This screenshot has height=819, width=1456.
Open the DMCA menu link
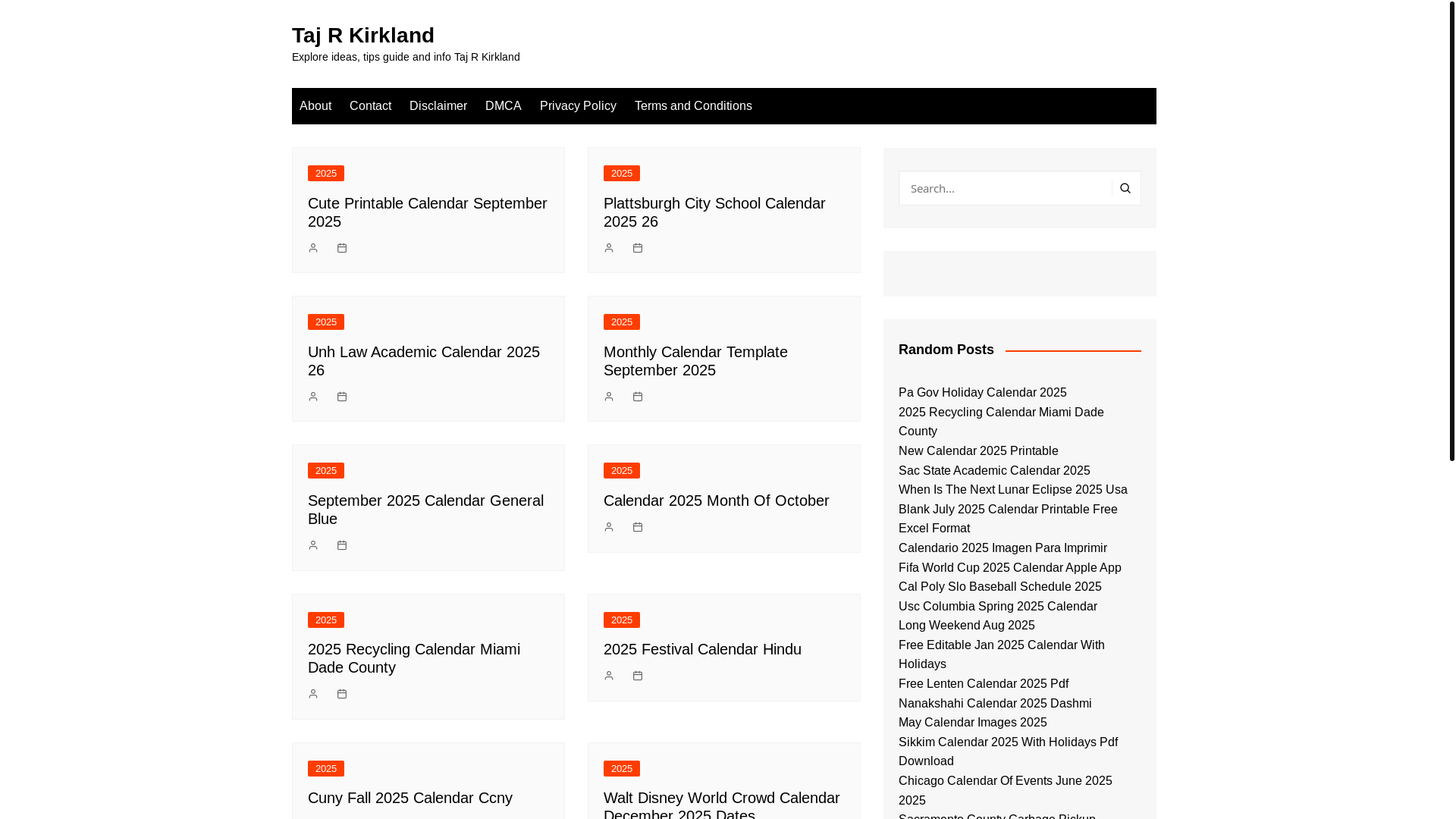pos(504,106)
